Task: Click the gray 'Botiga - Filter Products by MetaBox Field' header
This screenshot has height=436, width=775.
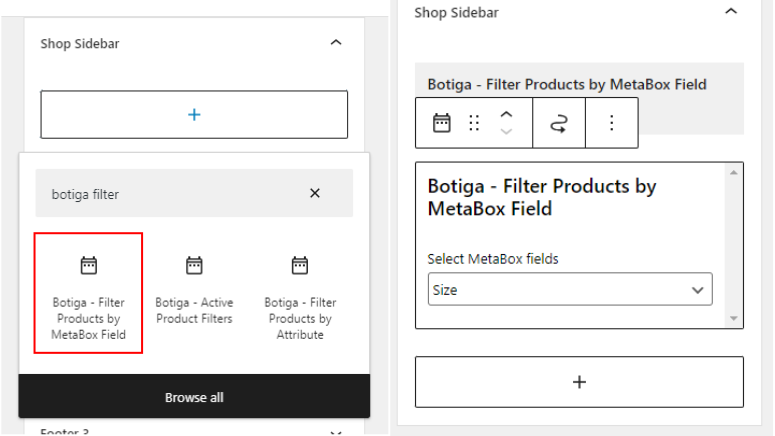Action: click(567, 85)
